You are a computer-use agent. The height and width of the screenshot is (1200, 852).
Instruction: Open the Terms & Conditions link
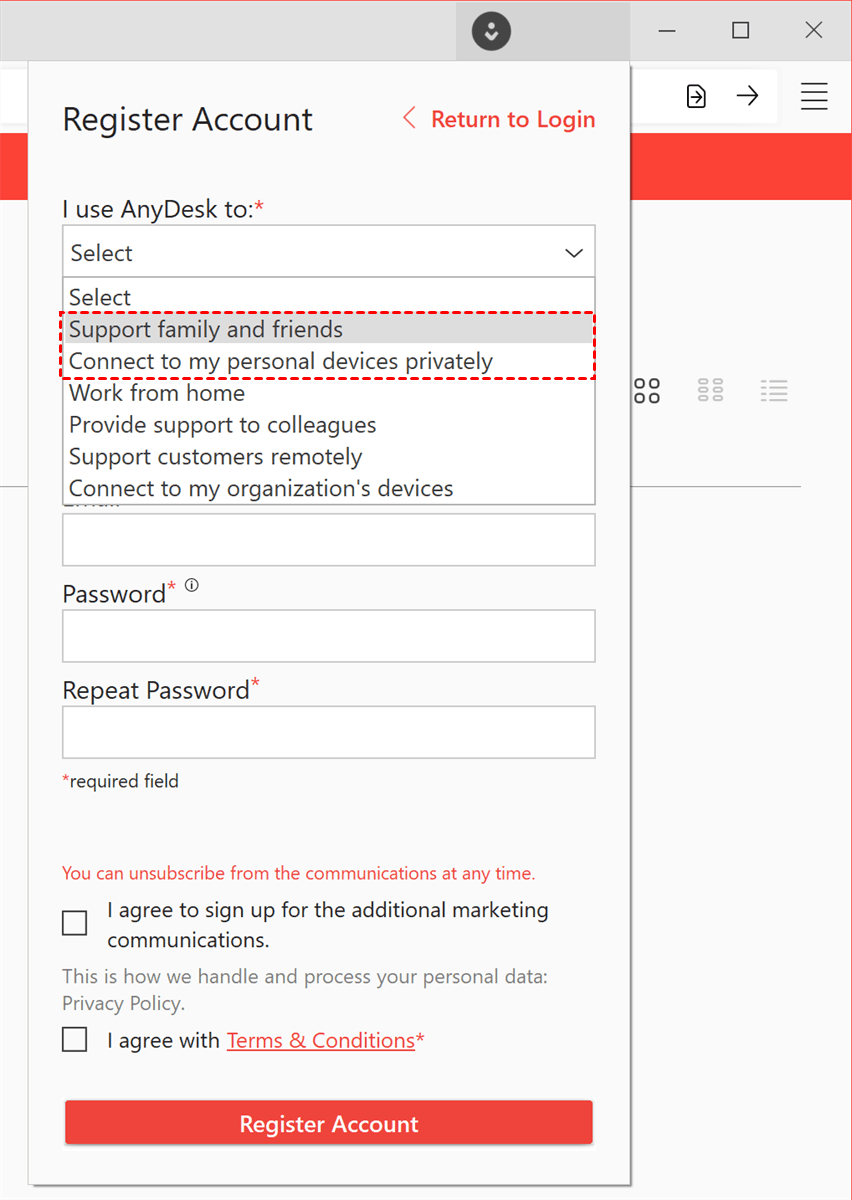[x=320, y=1040]
